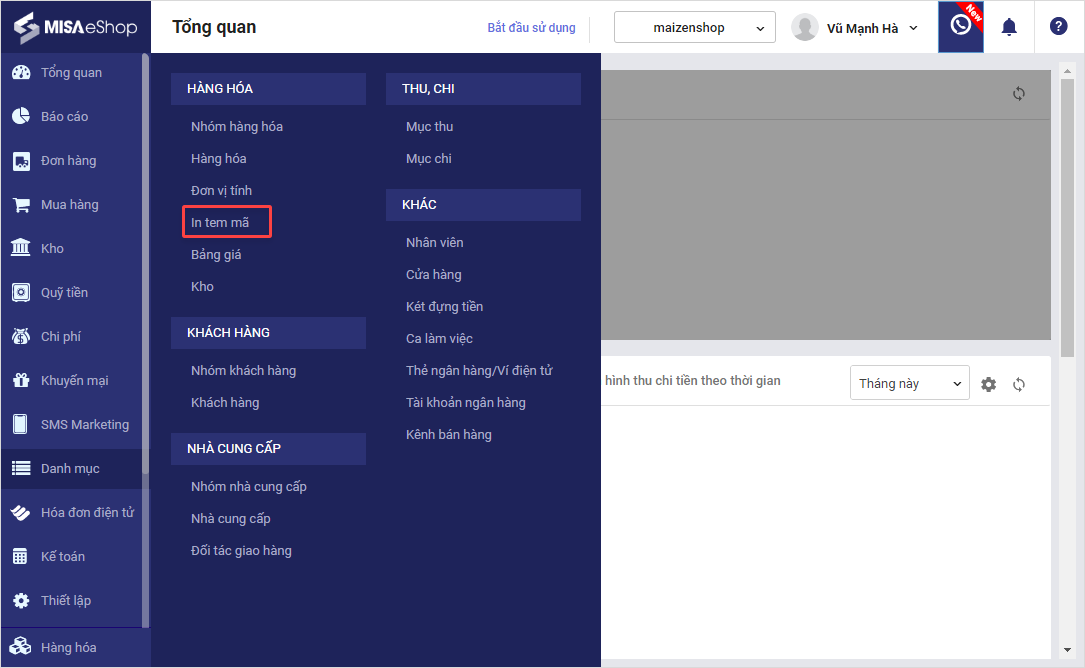Screen dimensions: 1085x668
Task: Click the Kế toán sidebar label
Action: (x=63, y=557)
